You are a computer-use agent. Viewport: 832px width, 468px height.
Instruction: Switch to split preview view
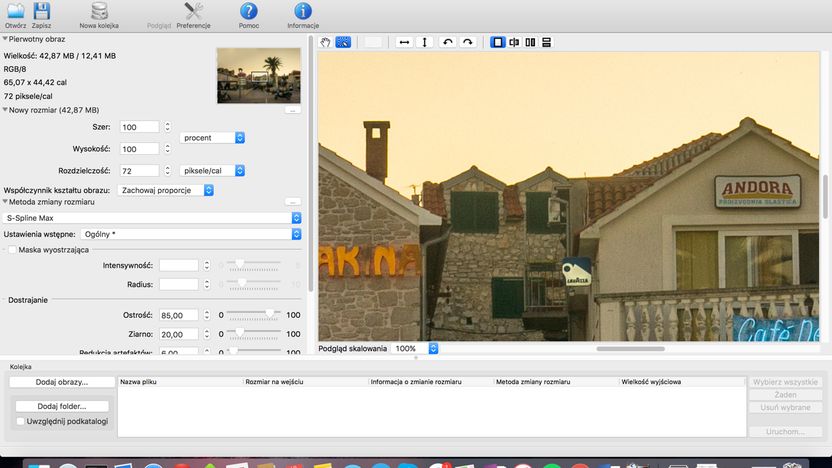[514, 42]
